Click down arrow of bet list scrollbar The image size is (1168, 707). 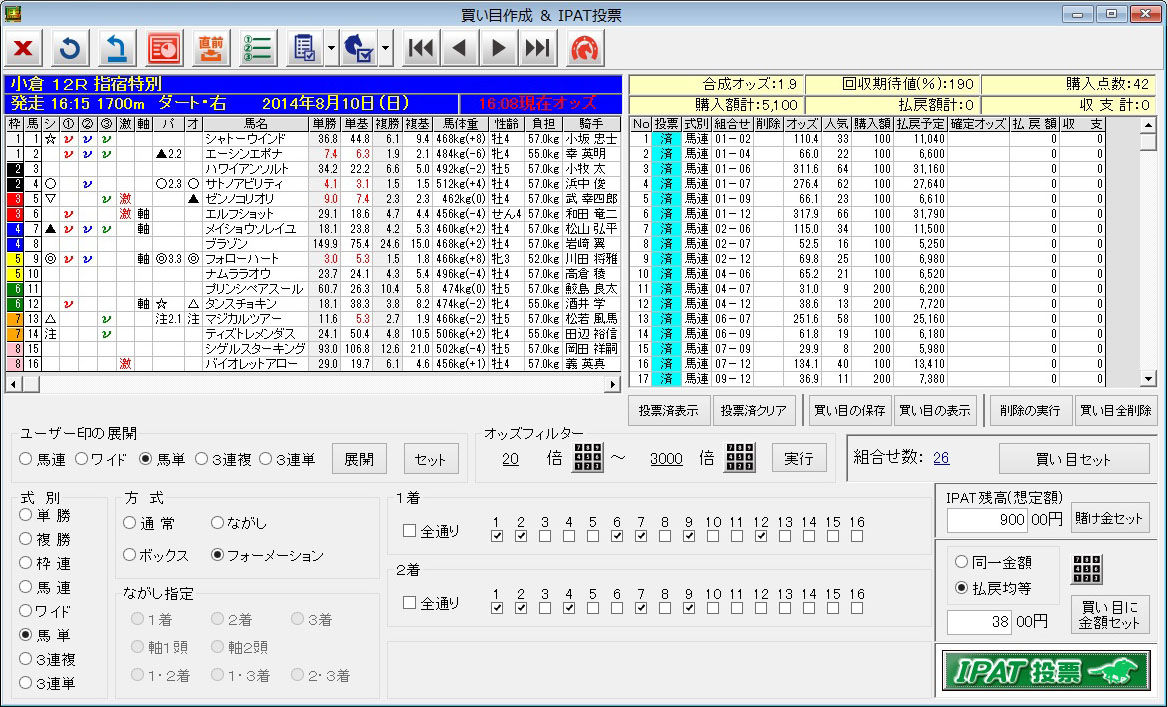pyautogui.click(x=1148, y=378)
